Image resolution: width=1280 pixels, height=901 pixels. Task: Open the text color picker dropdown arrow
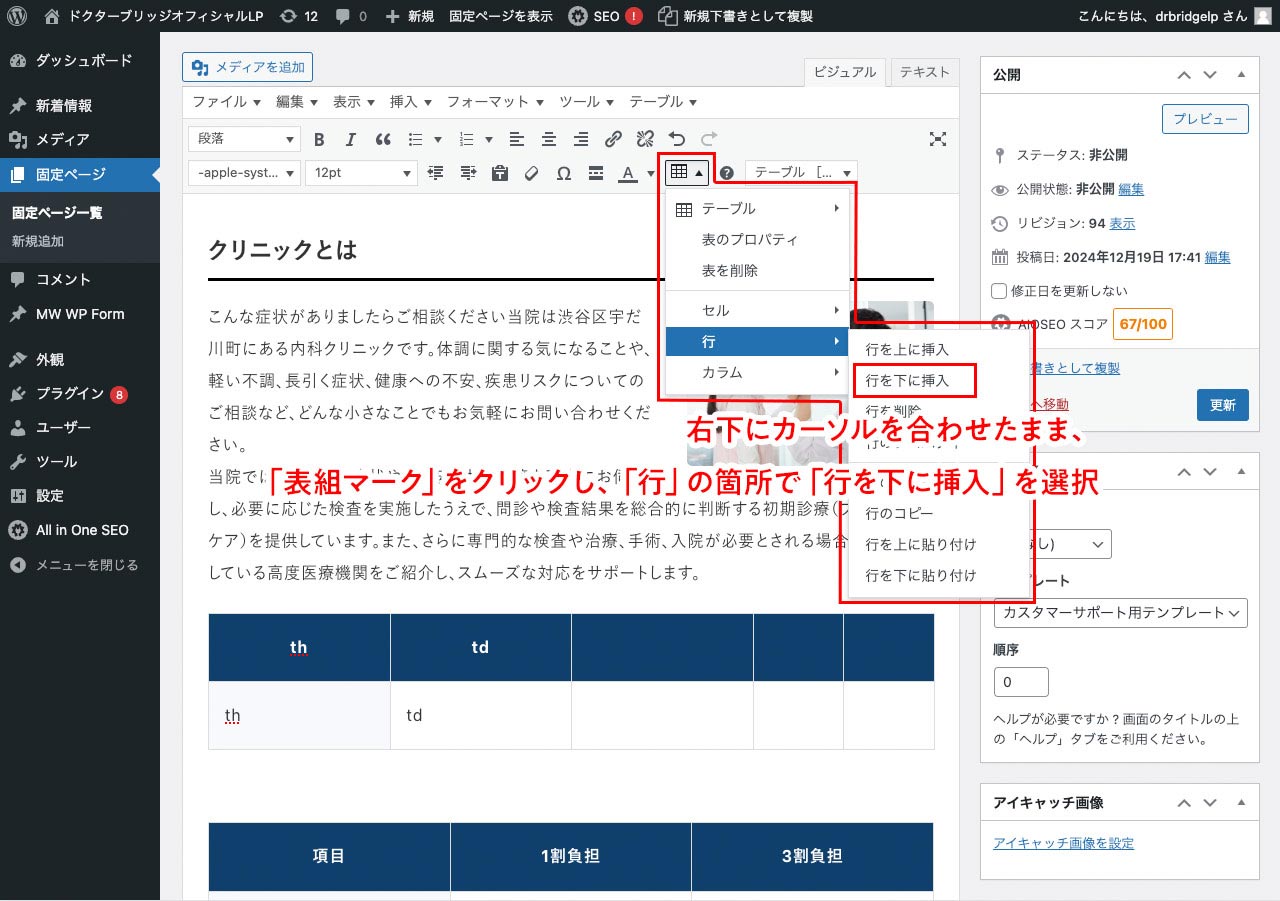[x=649, y=174]
